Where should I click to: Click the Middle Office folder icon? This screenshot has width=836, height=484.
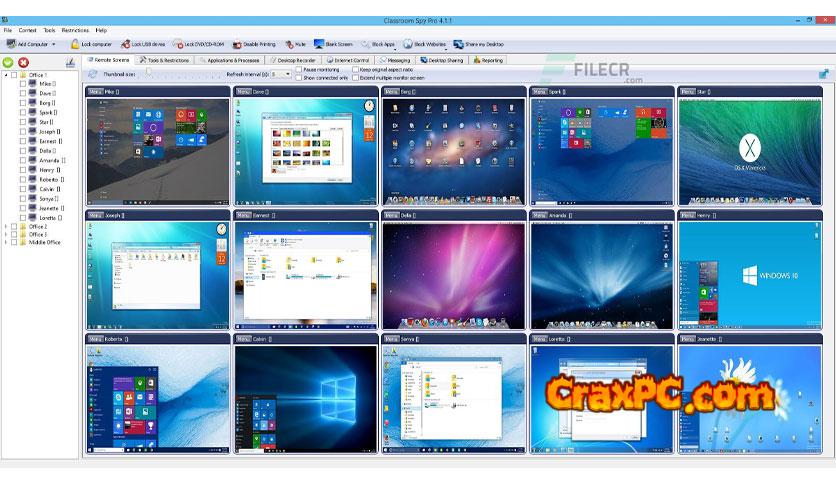point(23,242)
